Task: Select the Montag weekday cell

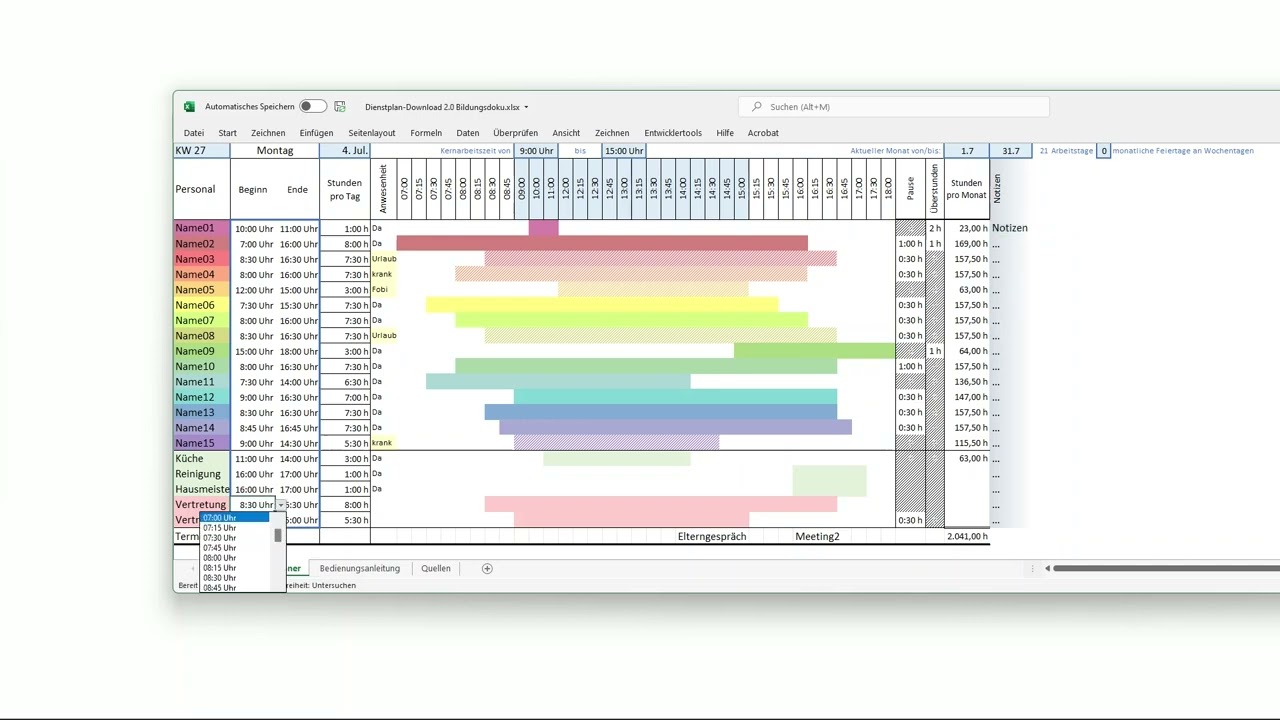Action: [275, 151]
